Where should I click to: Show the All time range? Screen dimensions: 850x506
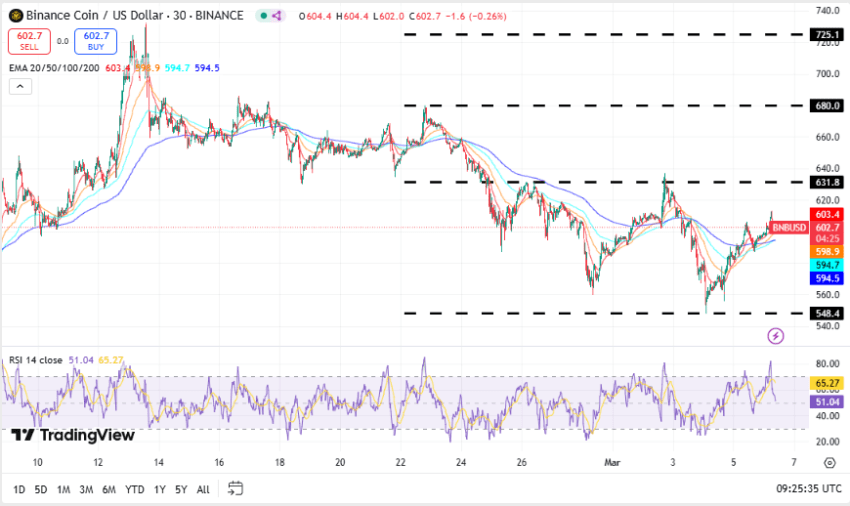[x=203, y=490]
